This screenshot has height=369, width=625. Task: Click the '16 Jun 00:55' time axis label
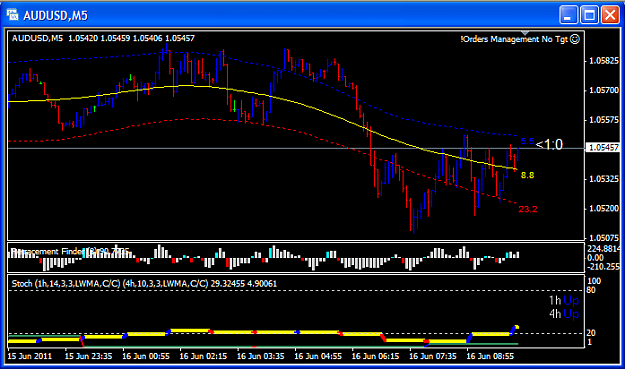click(x=146, y=356)
